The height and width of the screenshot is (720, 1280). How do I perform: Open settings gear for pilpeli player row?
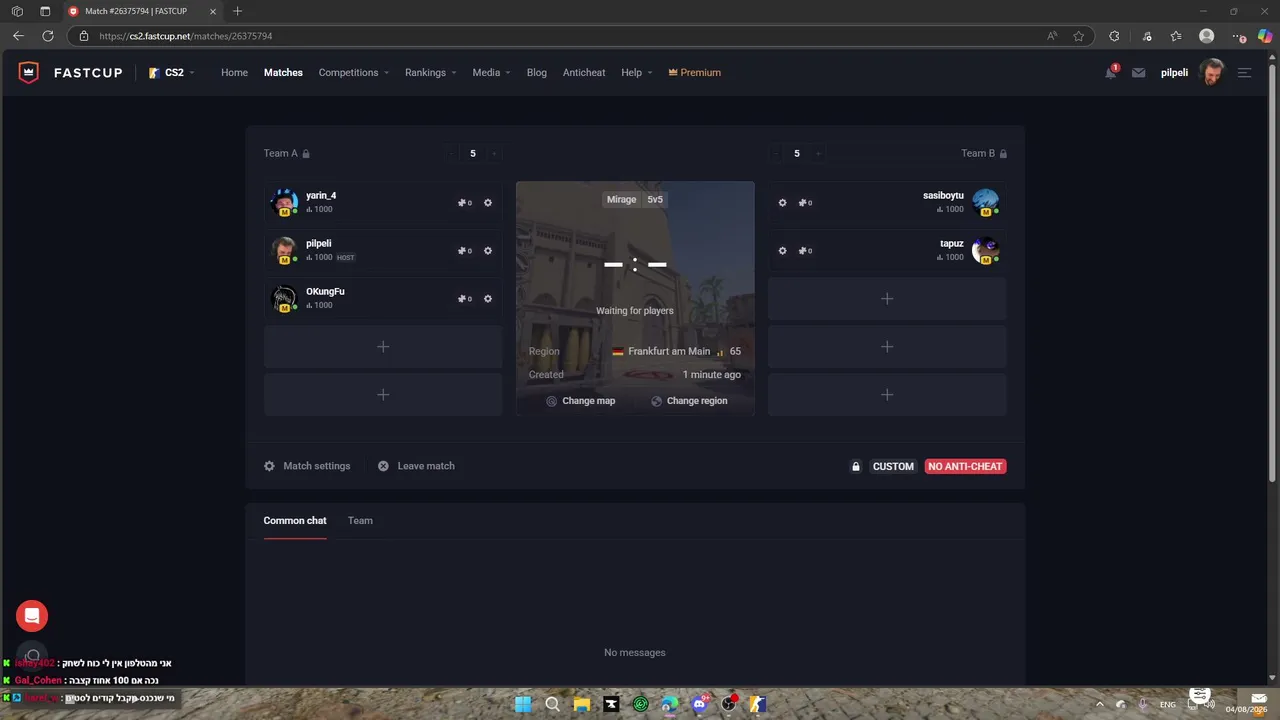(488, 251)
